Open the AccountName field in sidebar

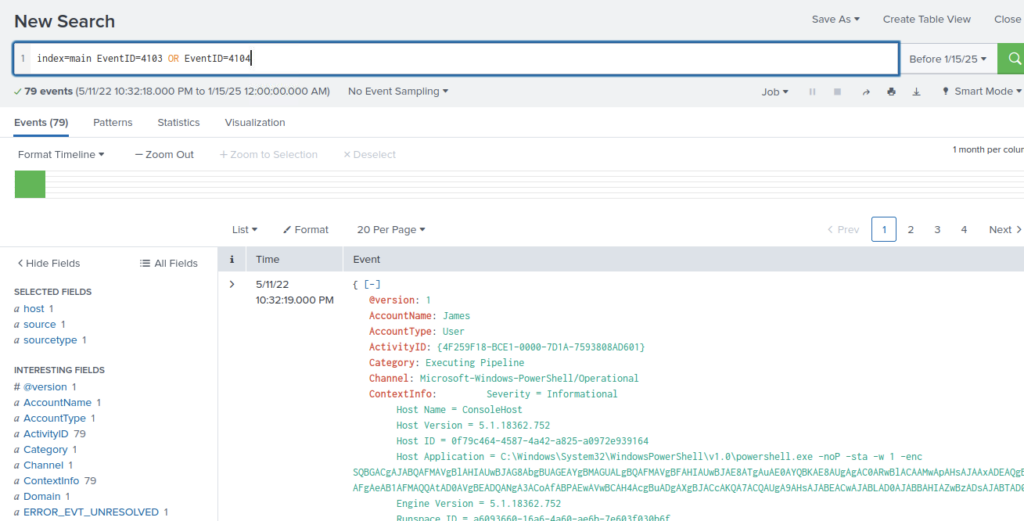[x=57, y=403]
